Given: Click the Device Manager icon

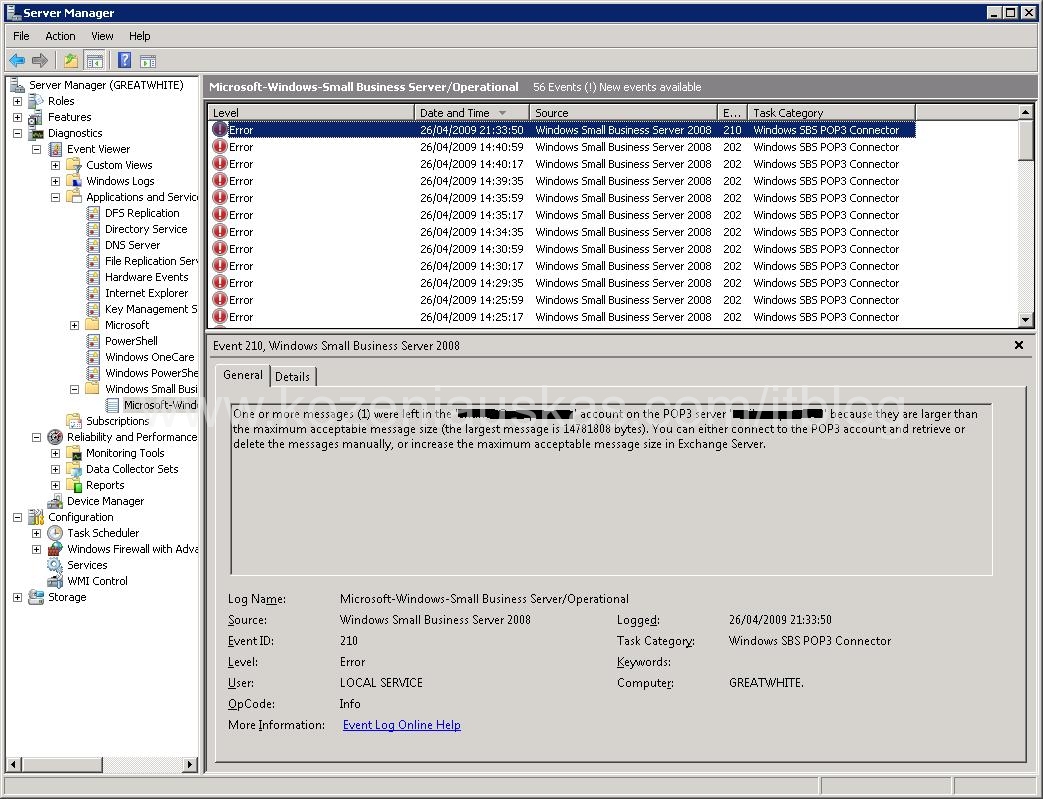Looking at the screenshot, I should point(55,501).
